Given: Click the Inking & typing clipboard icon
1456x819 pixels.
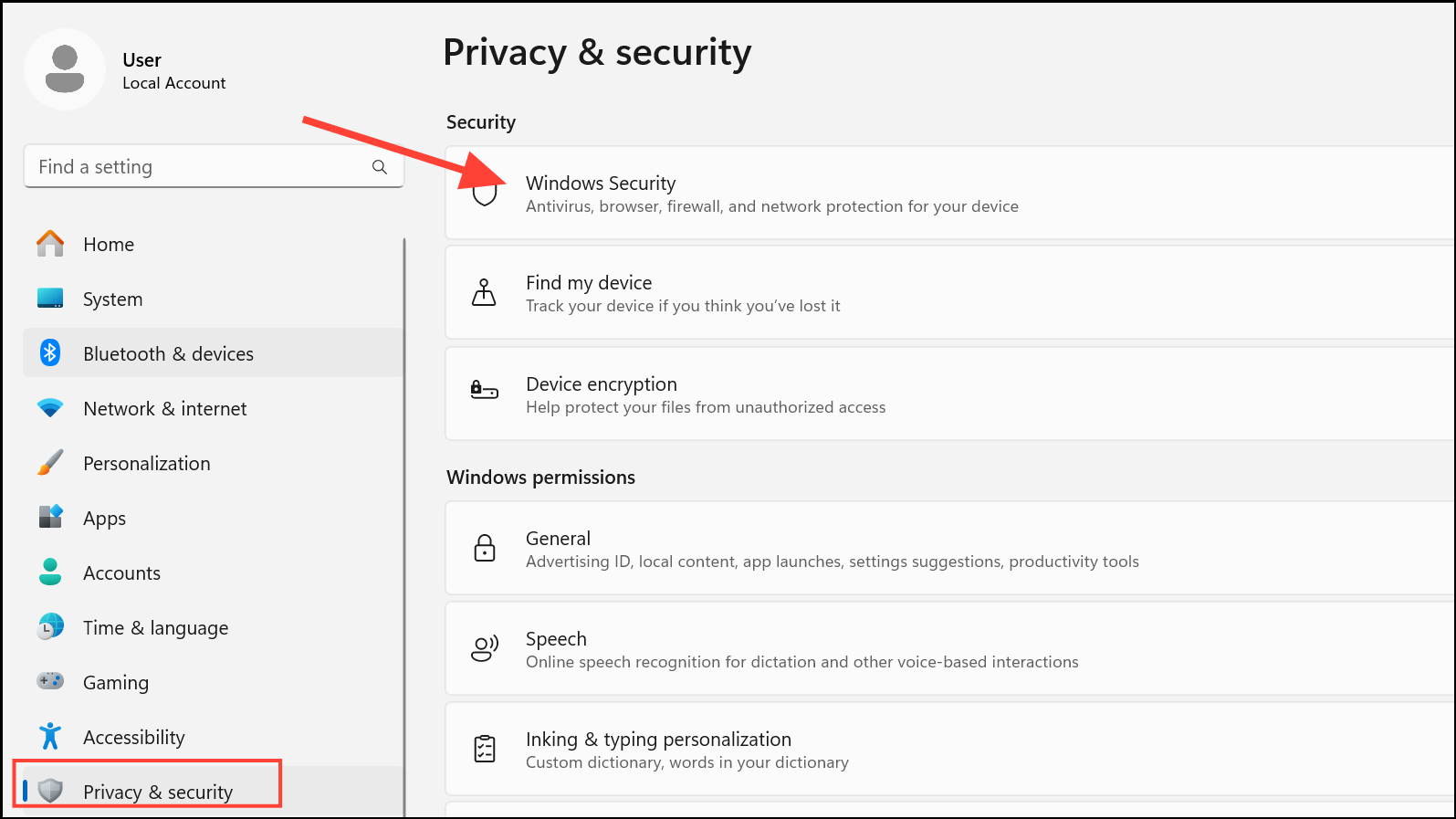Looking at the screenshot, I should [485, 749].
